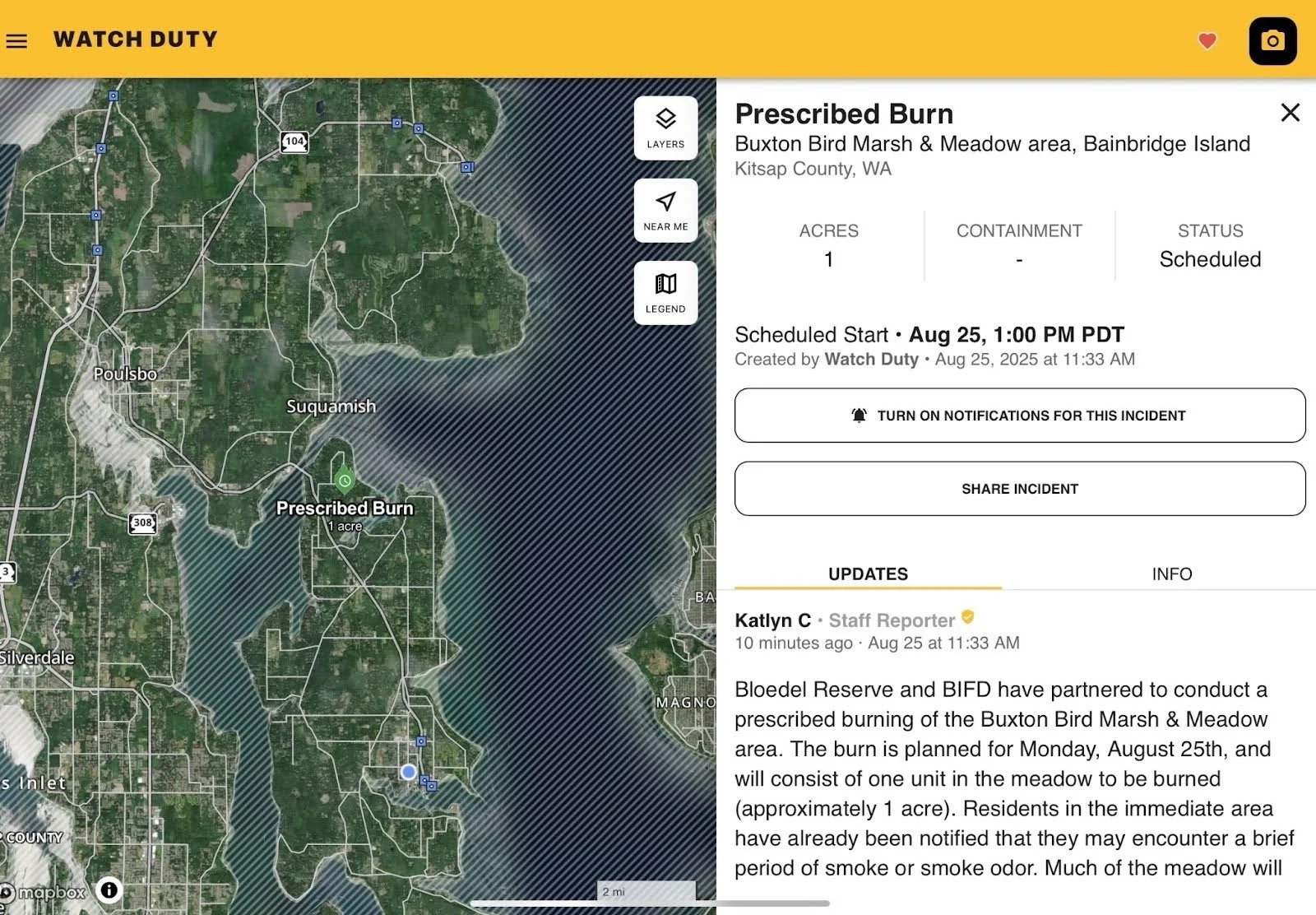Center map with Near Me button
The image size is (1316, 915).
(665, 211)
